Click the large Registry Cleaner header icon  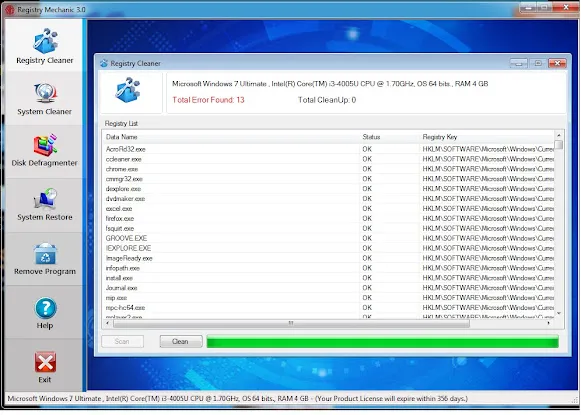coord(127,90)
